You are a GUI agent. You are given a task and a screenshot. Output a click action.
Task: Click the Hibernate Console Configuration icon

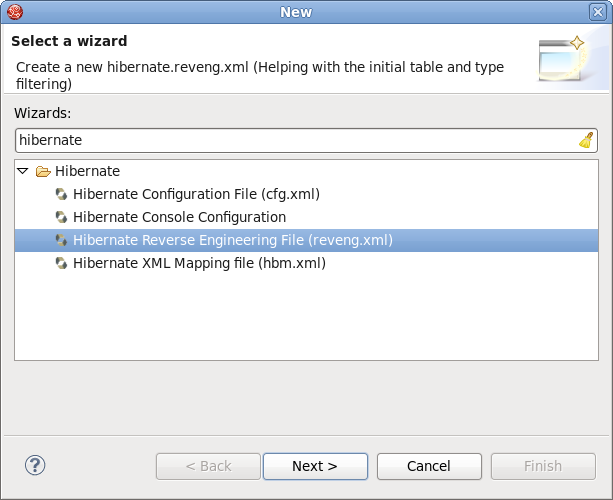[x=62, y=217]
